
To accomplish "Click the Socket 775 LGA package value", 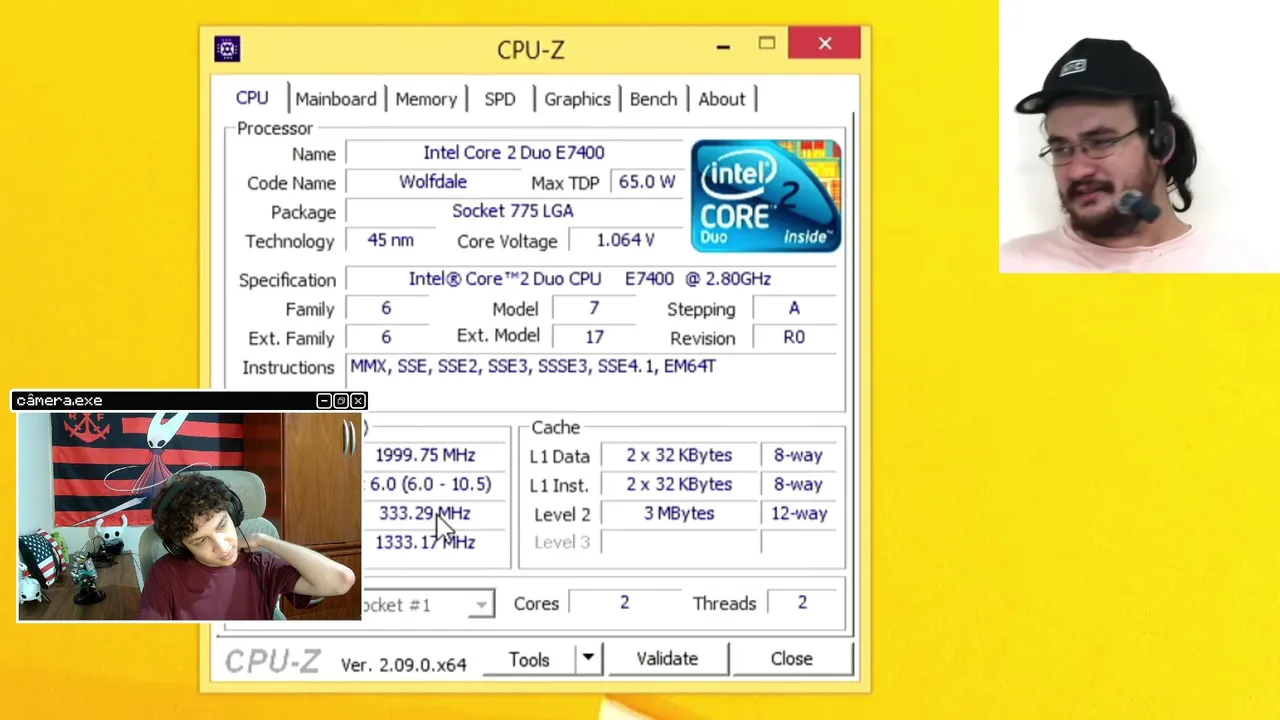I will (x=513, y=211).
